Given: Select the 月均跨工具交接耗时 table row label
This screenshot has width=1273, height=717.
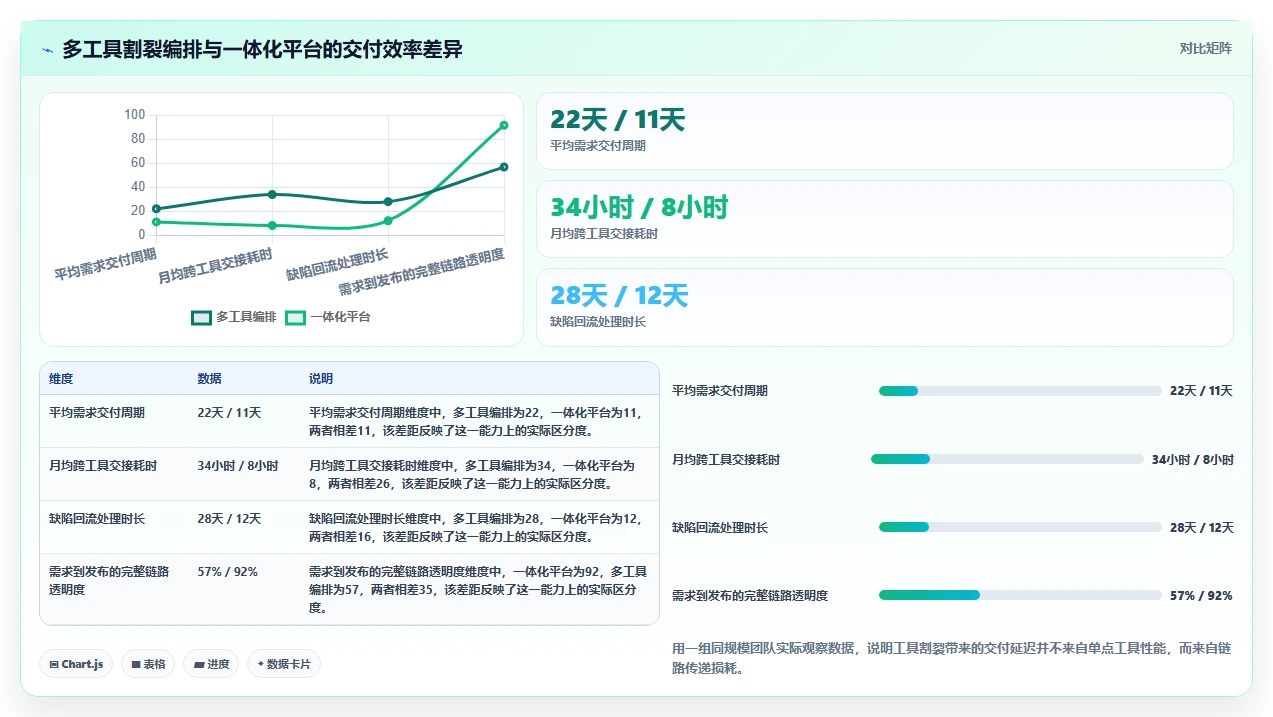Looking at the screenshot, I should 103,465.
